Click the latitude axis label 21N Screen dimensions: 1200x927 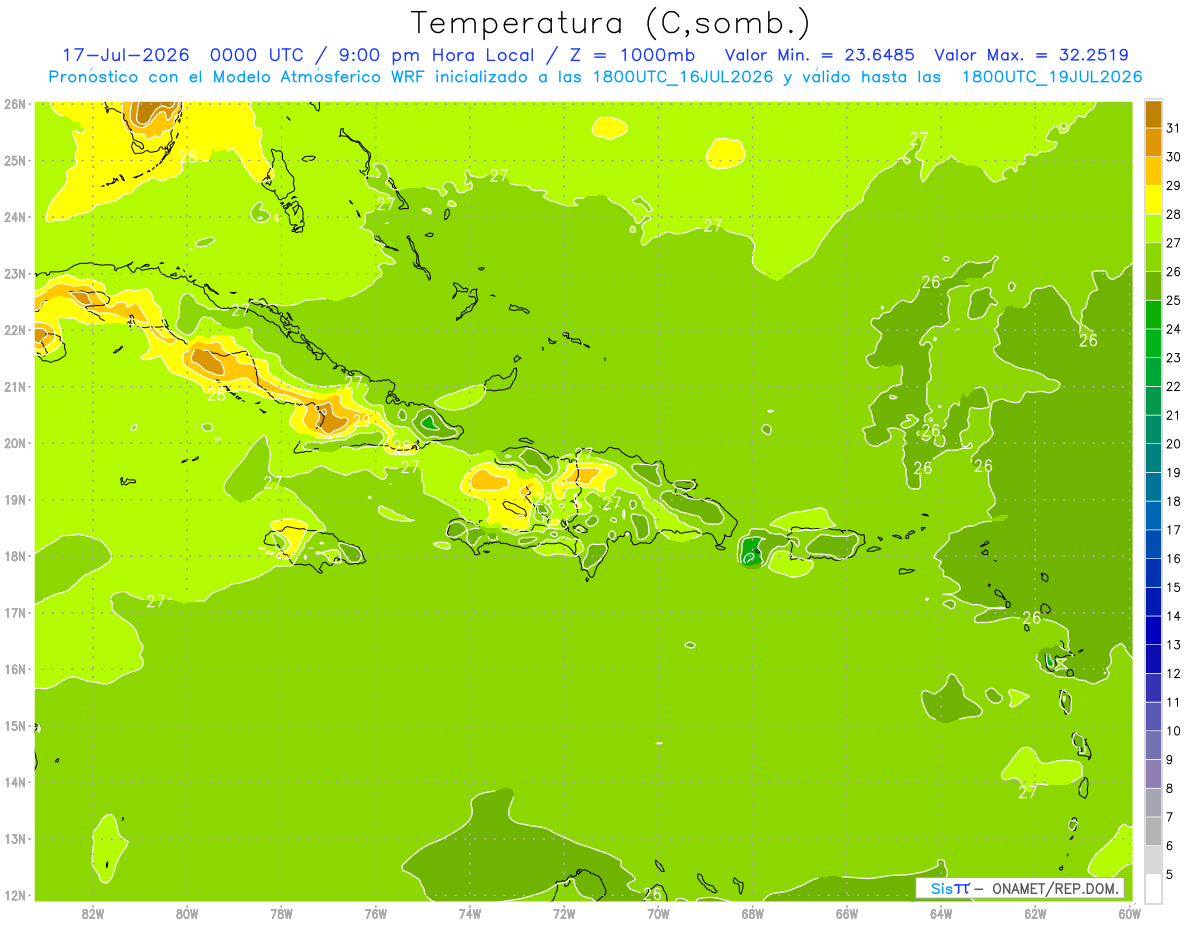[x=15, y=386]
